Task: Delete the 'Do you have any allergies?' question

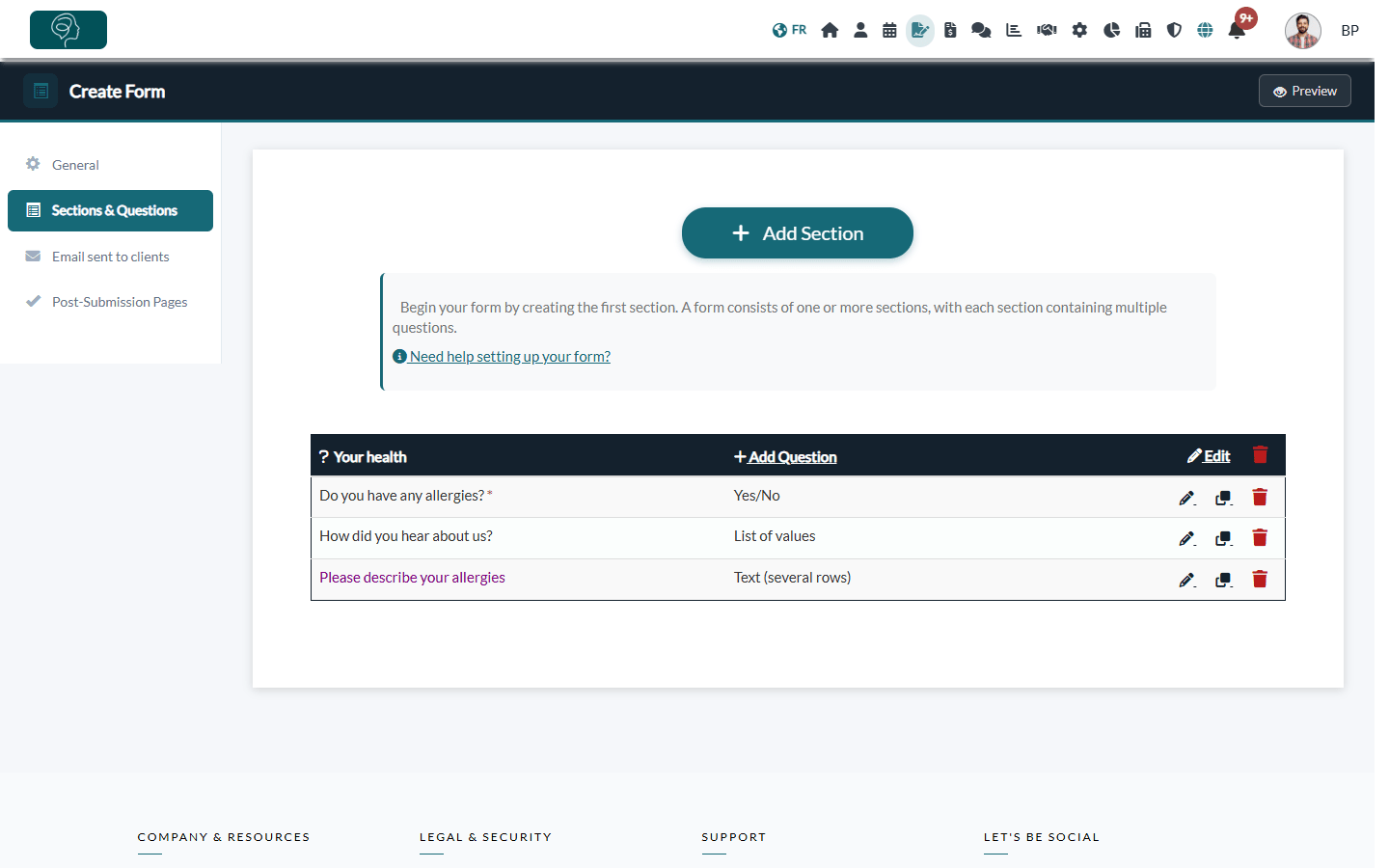Action: coord(1260,497)
